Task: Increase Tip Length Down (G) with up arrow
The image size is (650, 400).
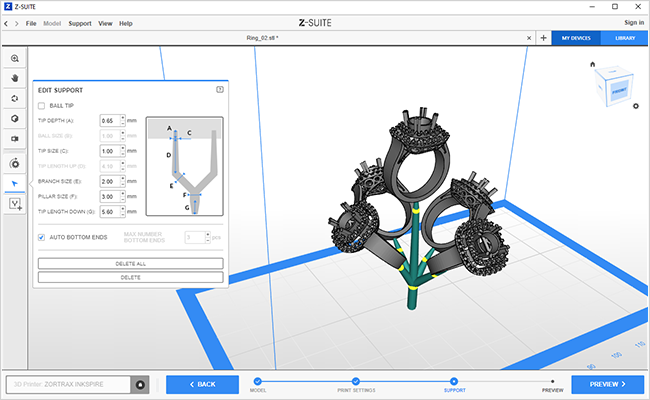Action: pyautogui.click(x=123, y=209)
